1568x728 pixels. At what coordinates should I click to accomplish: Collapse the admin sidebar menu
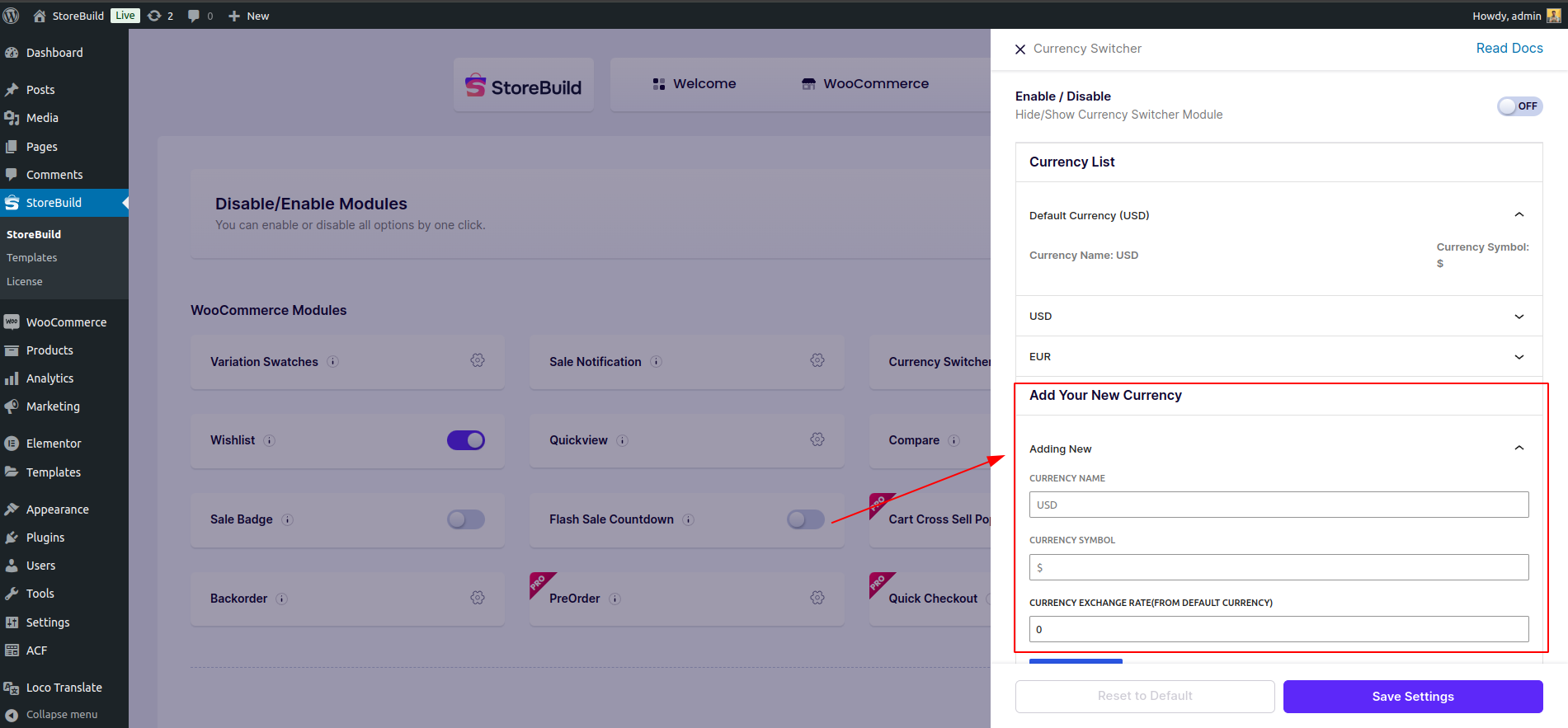pyautogui.click(x=64, y=715)
